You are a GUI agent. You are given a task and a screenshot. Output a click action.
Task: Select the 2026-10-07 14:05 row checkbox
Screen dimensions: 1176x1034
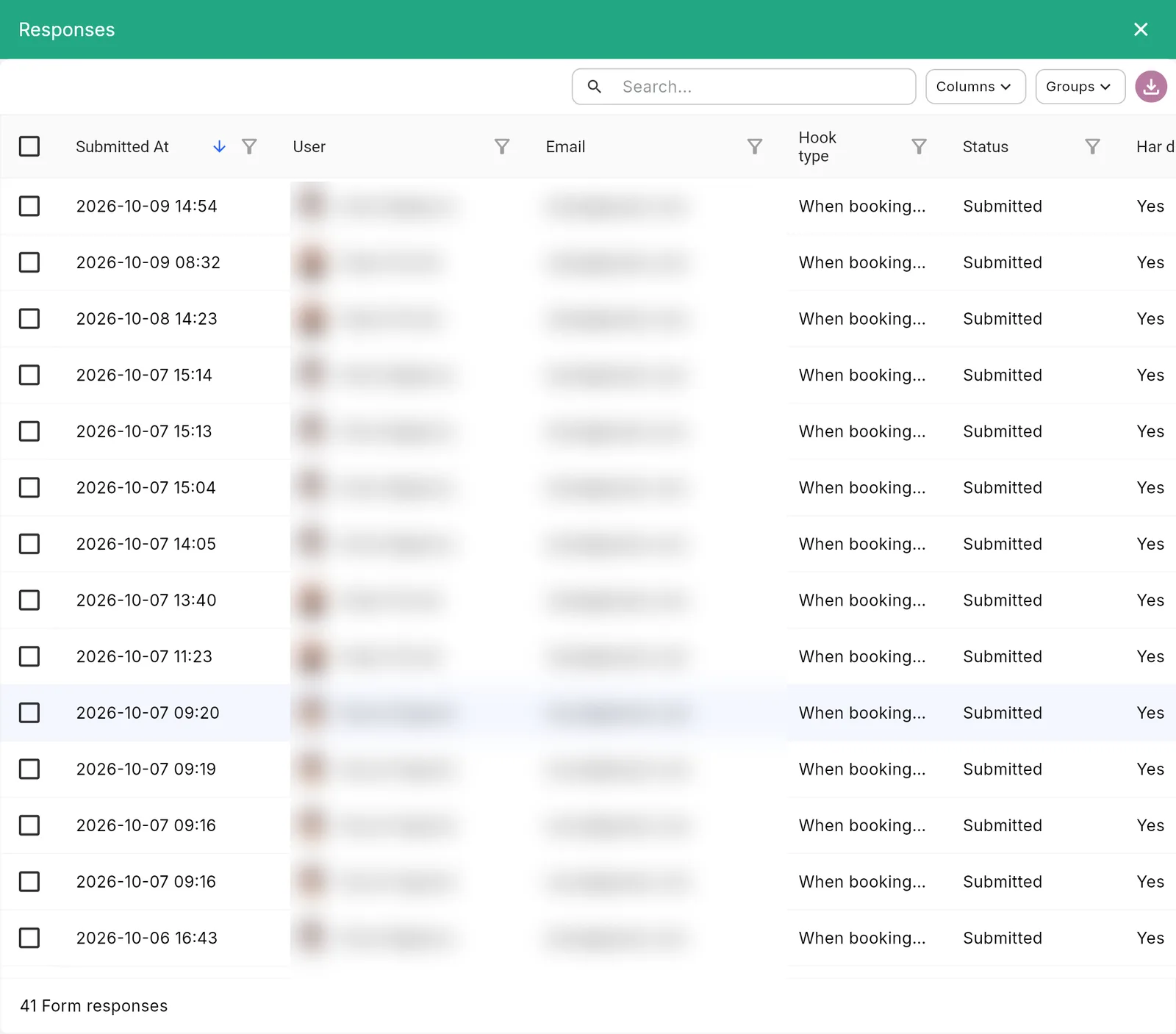29,544
